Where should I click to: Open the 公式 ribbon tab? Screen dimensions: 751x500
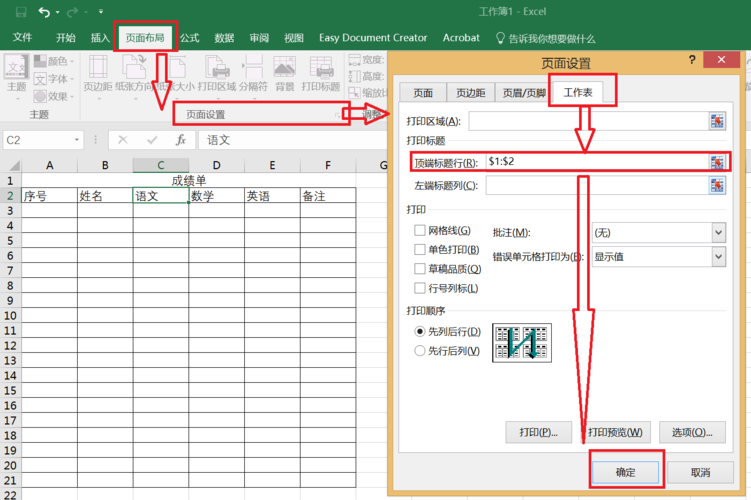[x=190, y=38]
